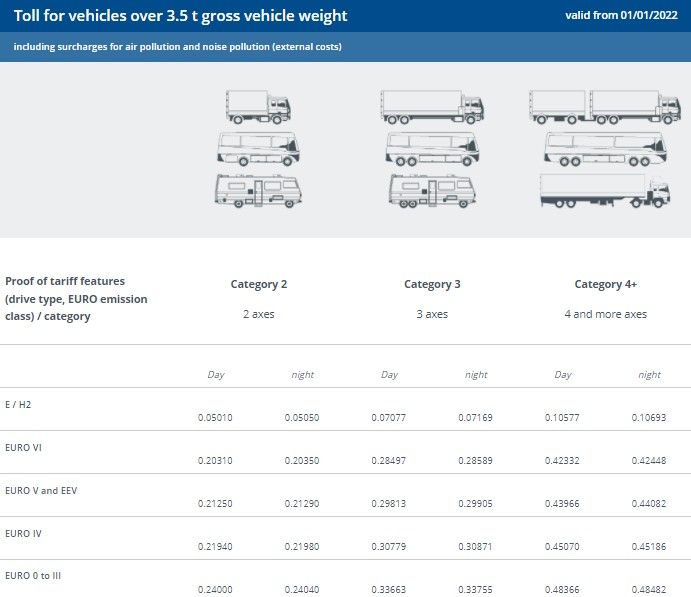Click the valid from 01/01/2022 text

(x=621, y=15)
